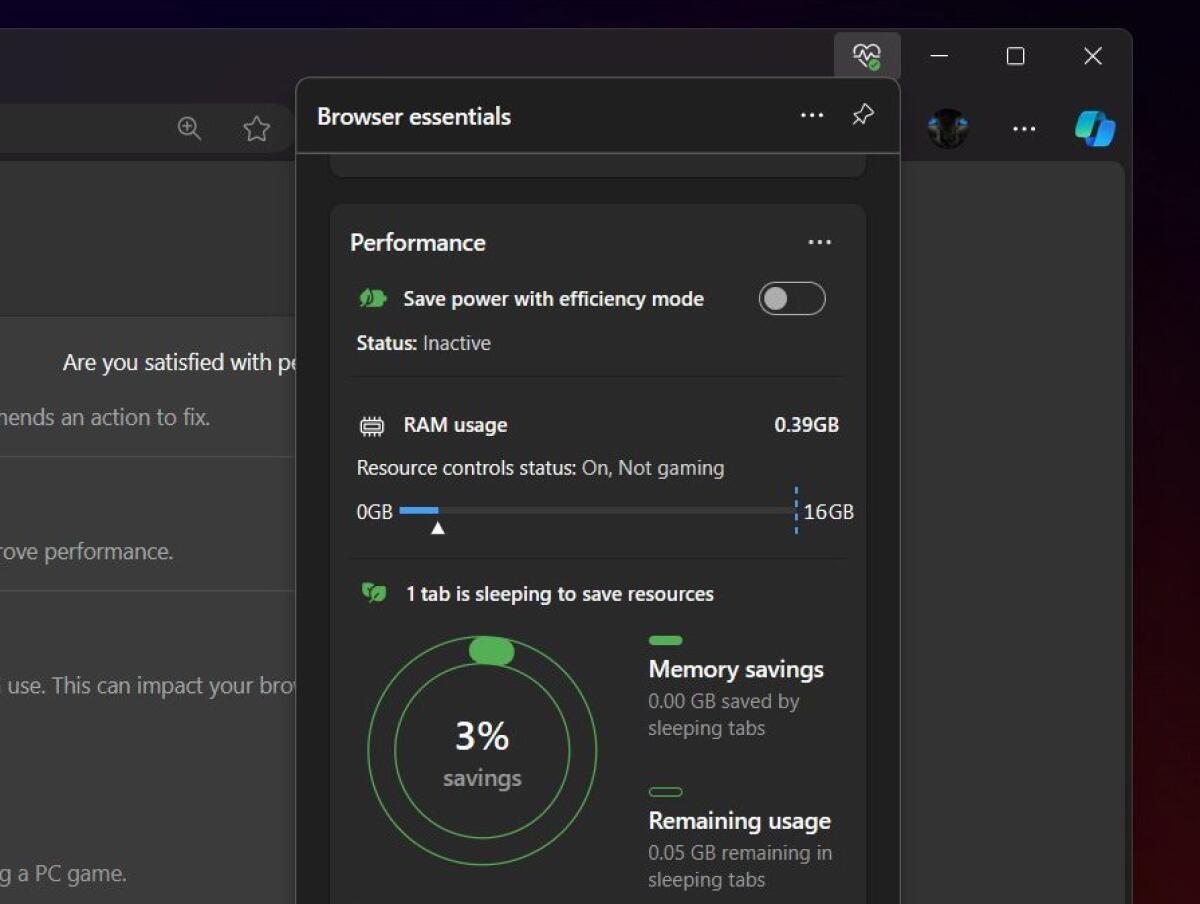This screenshot has height=904, width=1200.
Task: Add page to favorites with the star icon
Action: tap(256, 128)
